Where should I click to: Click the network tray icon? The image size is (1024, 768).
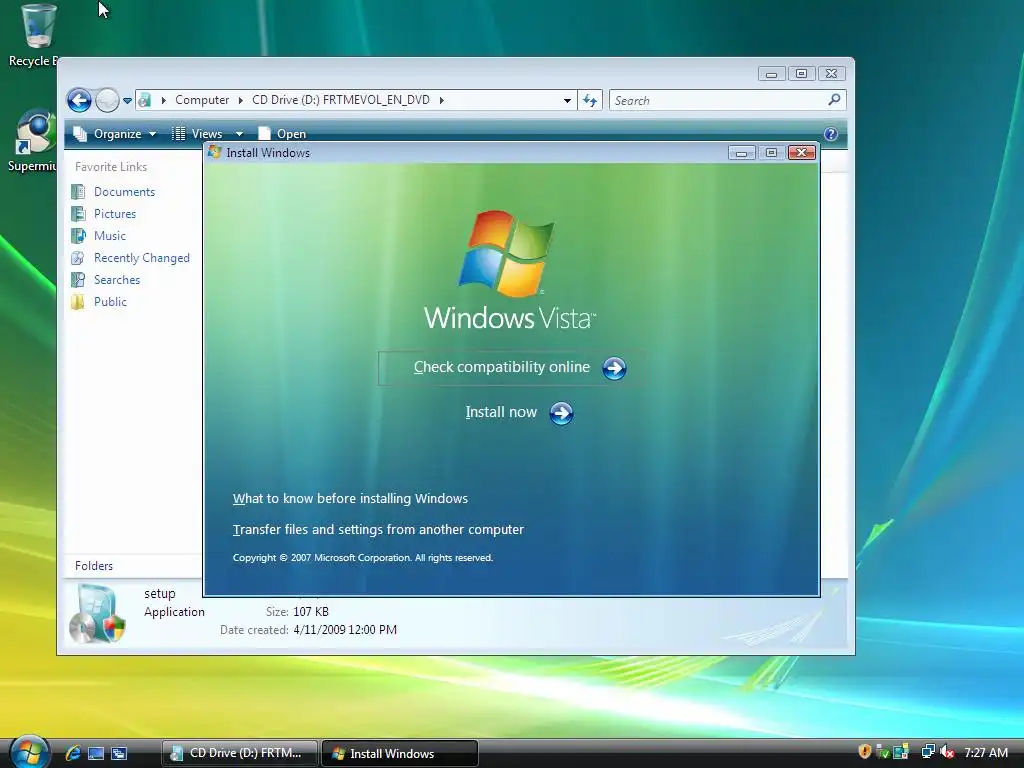point(927,752)
